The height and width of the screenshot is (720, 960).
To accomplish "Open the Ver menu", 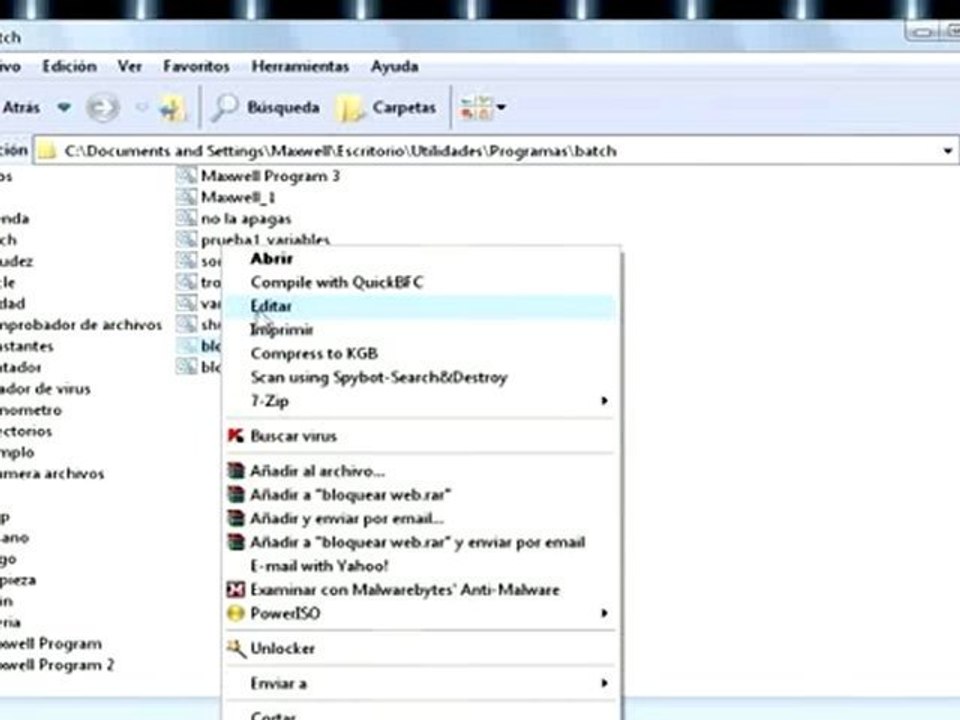I will point(130,66).
